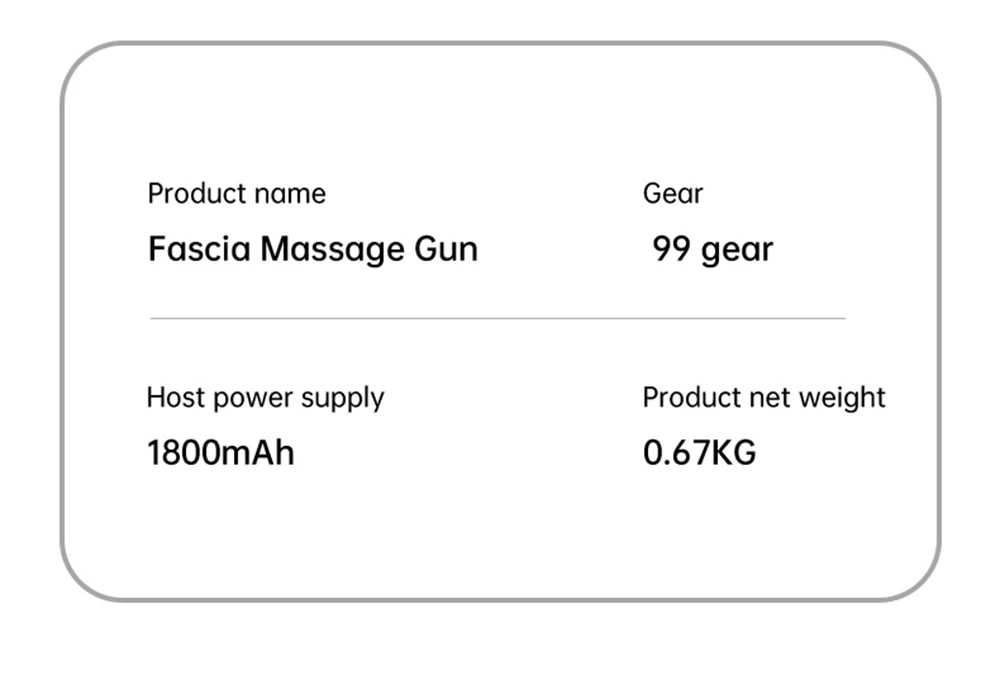Select the "1800mAh" battery value

point(220,453)
